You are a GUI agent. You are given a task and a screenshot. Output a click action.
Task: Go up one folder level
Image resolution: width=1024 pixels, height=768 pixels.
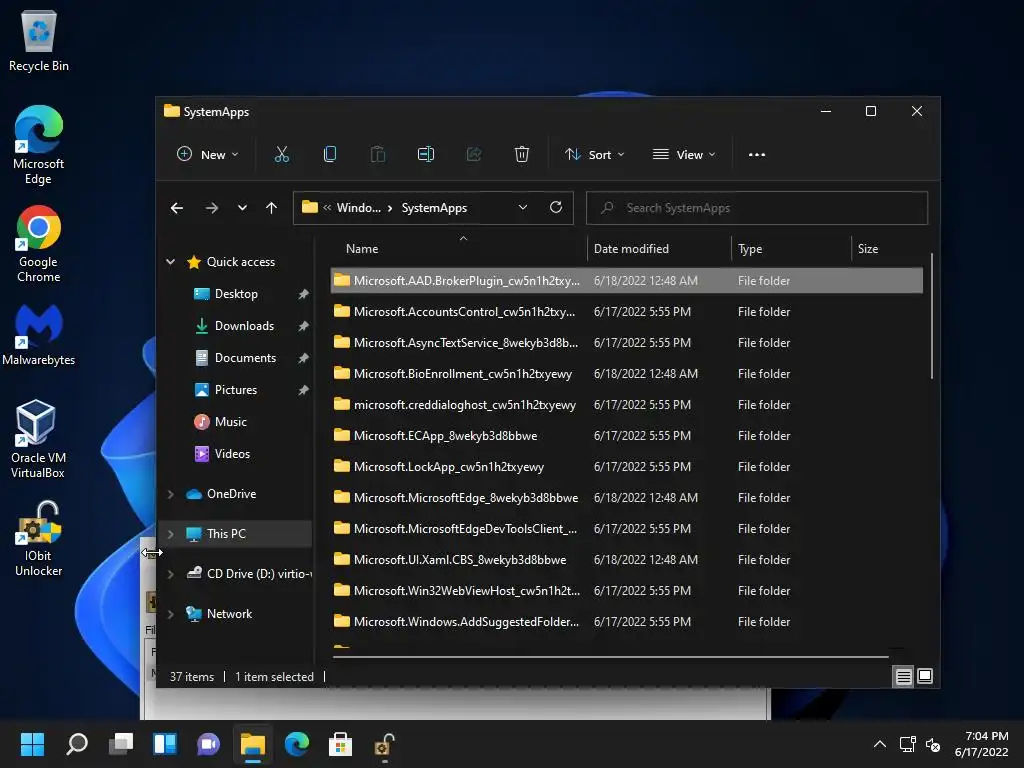click(272, 208)
